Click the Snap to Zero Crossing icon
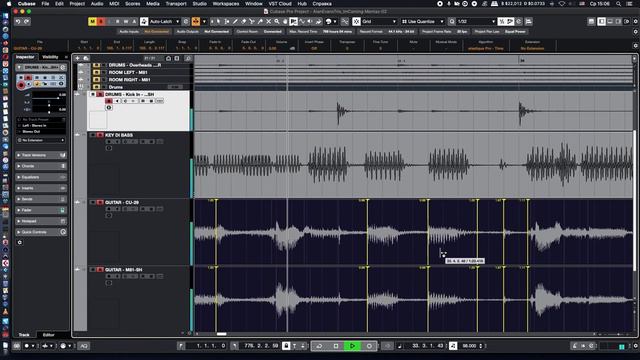Screen dimensions: 640x360 click(345, 22)
